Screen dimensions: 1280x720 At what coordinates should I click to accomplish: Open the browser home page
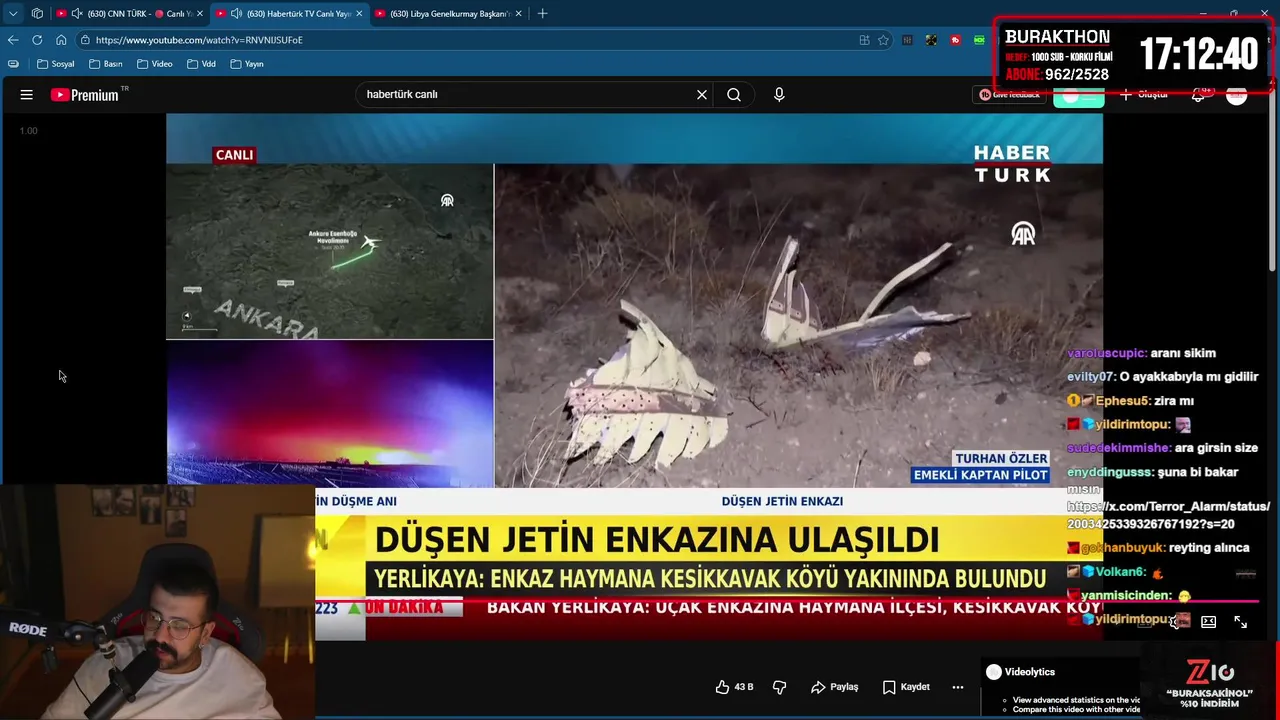point(61,40)
